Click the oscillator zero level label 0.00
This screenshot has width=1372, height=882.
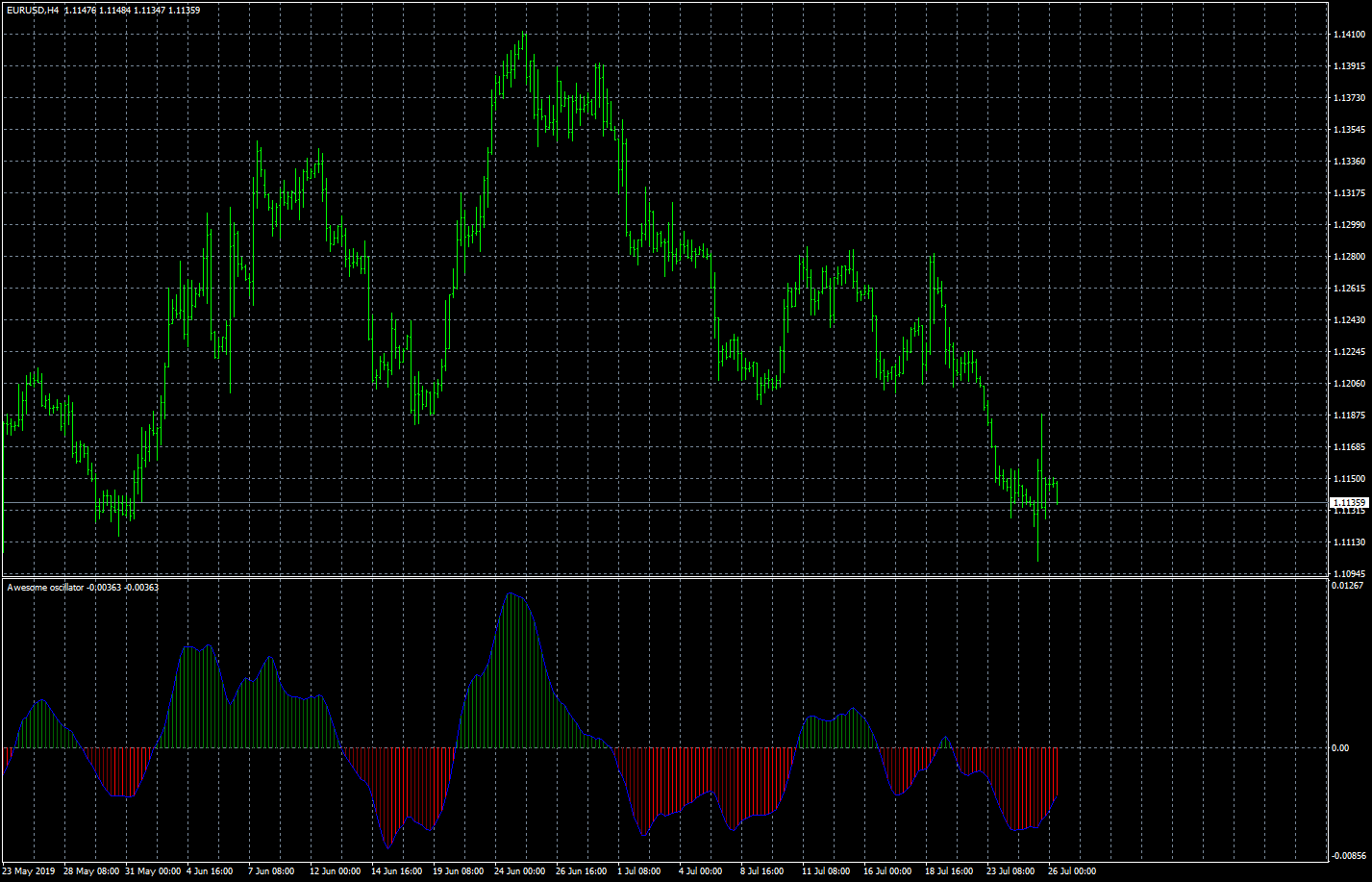[x=1340, y=747]
